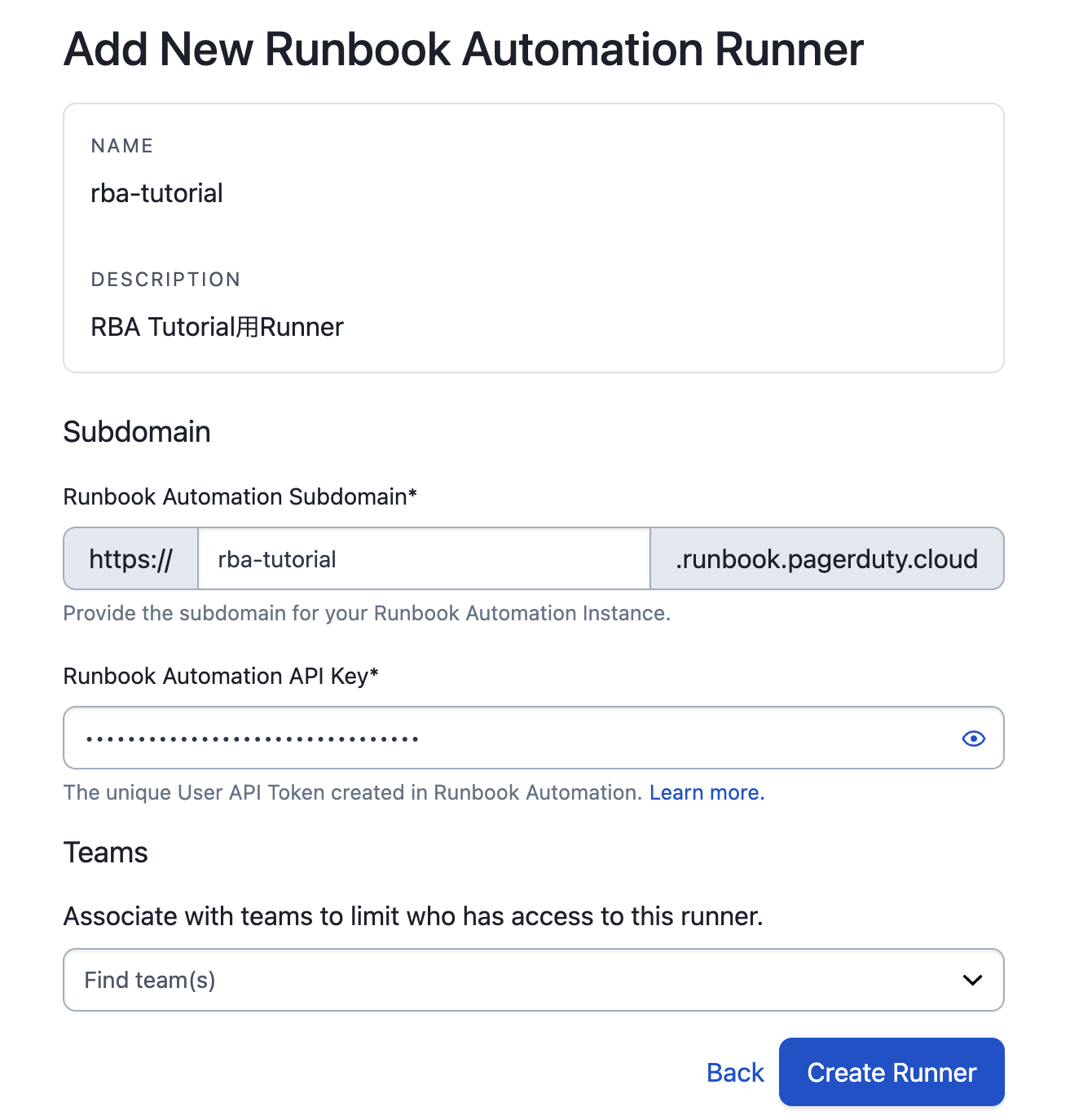Click 'The unique User API Token' helper text
The width and height of the screenshot is (1092, 1120).
click(353, 792)
